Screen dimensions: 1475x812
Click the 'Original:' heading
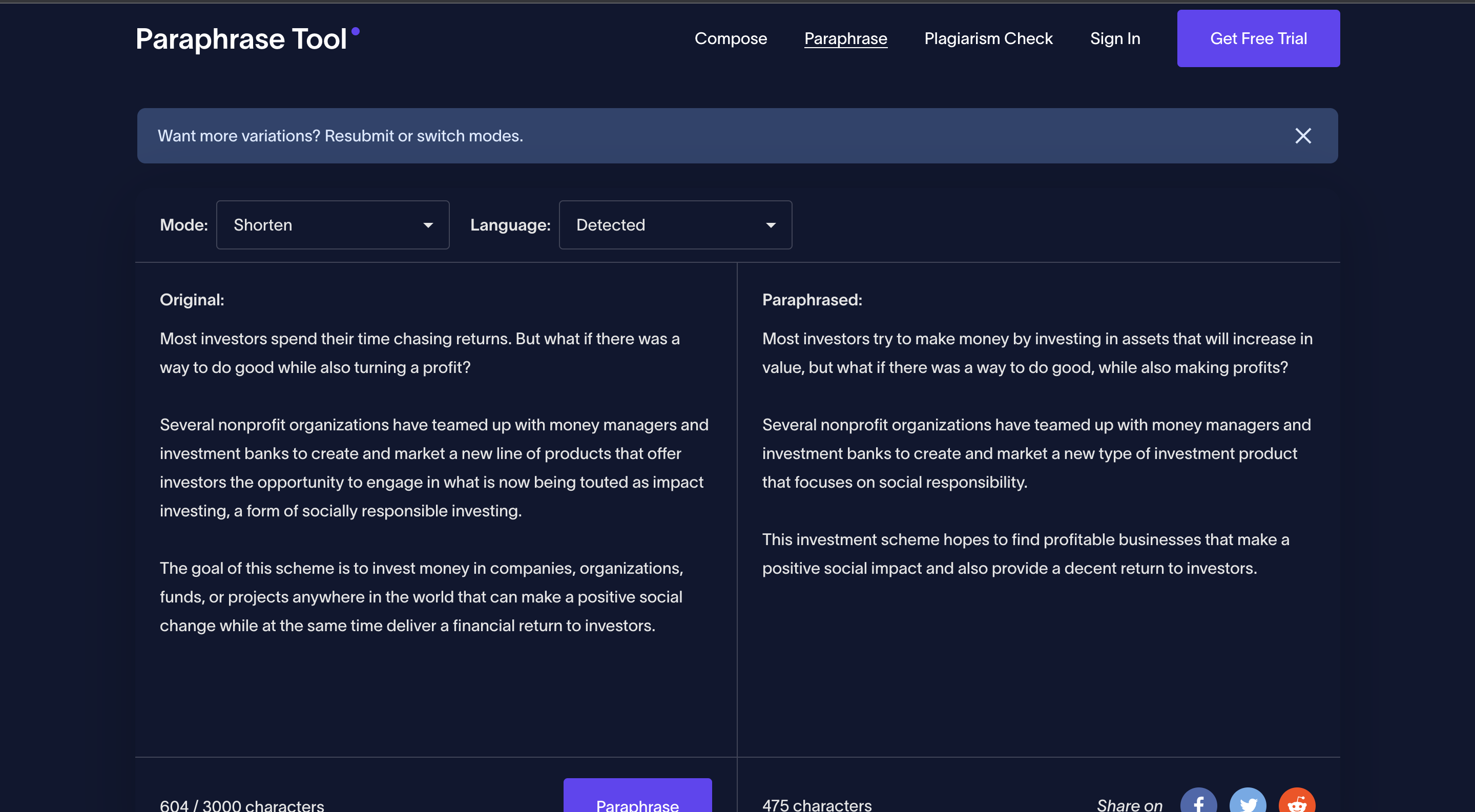click(192, 300)
